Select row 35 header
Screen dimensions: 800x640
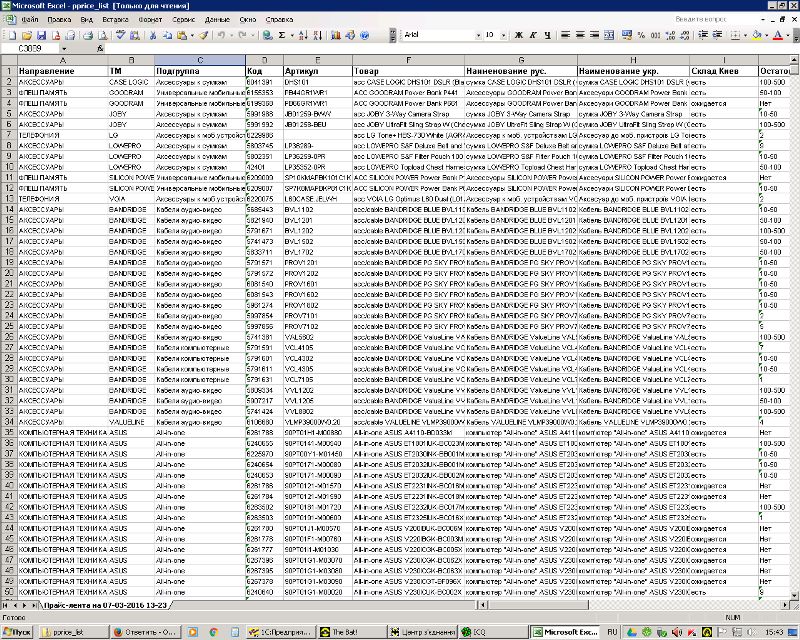tap(9, 433)
